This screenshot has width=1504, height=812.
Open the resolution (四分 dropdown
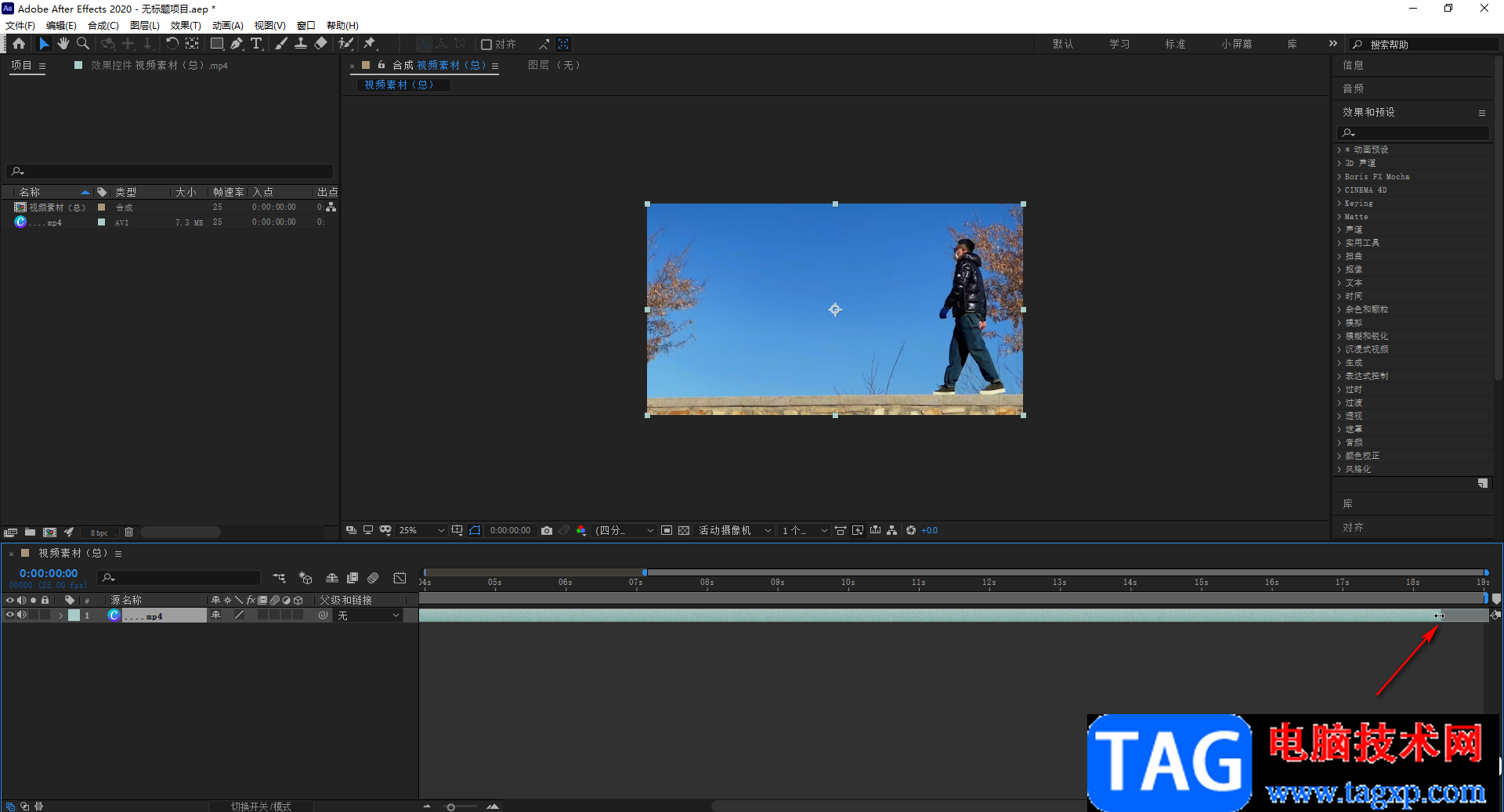(624, 531)
